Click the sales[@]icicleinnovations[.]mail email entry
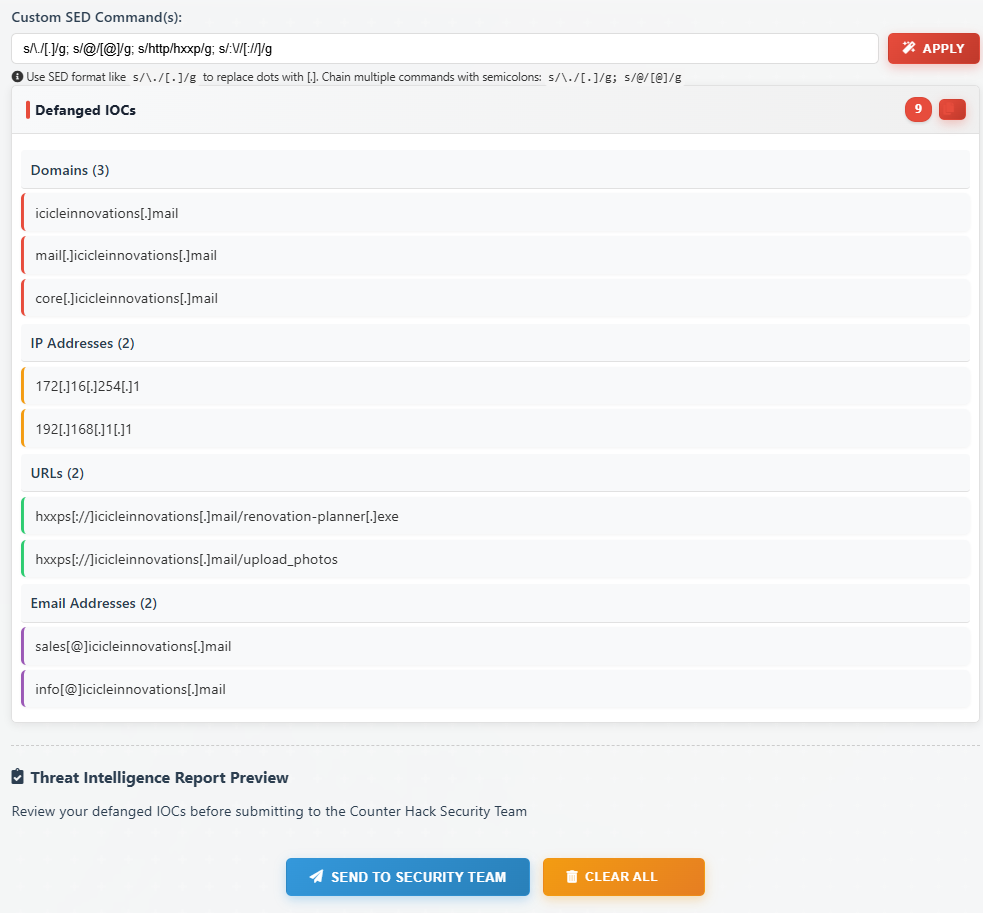This screenshot has width=983, height=913. (x=133, y=646)
